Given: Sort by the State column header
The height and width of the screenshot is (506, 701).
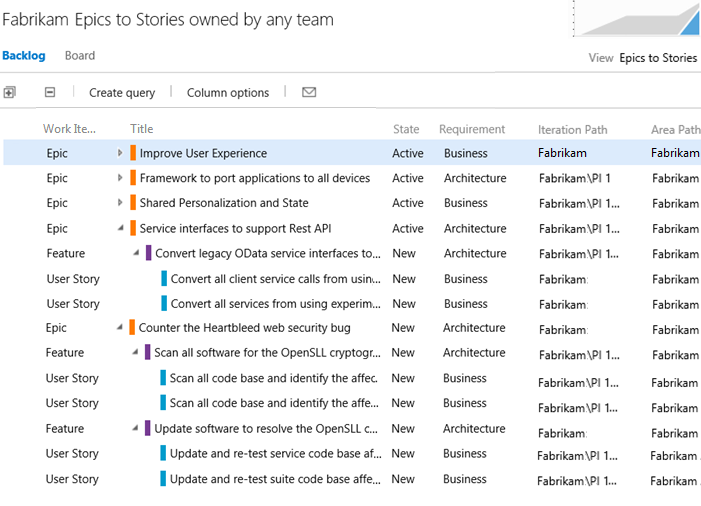Looking at the screenshot, I should coord(406,129).
